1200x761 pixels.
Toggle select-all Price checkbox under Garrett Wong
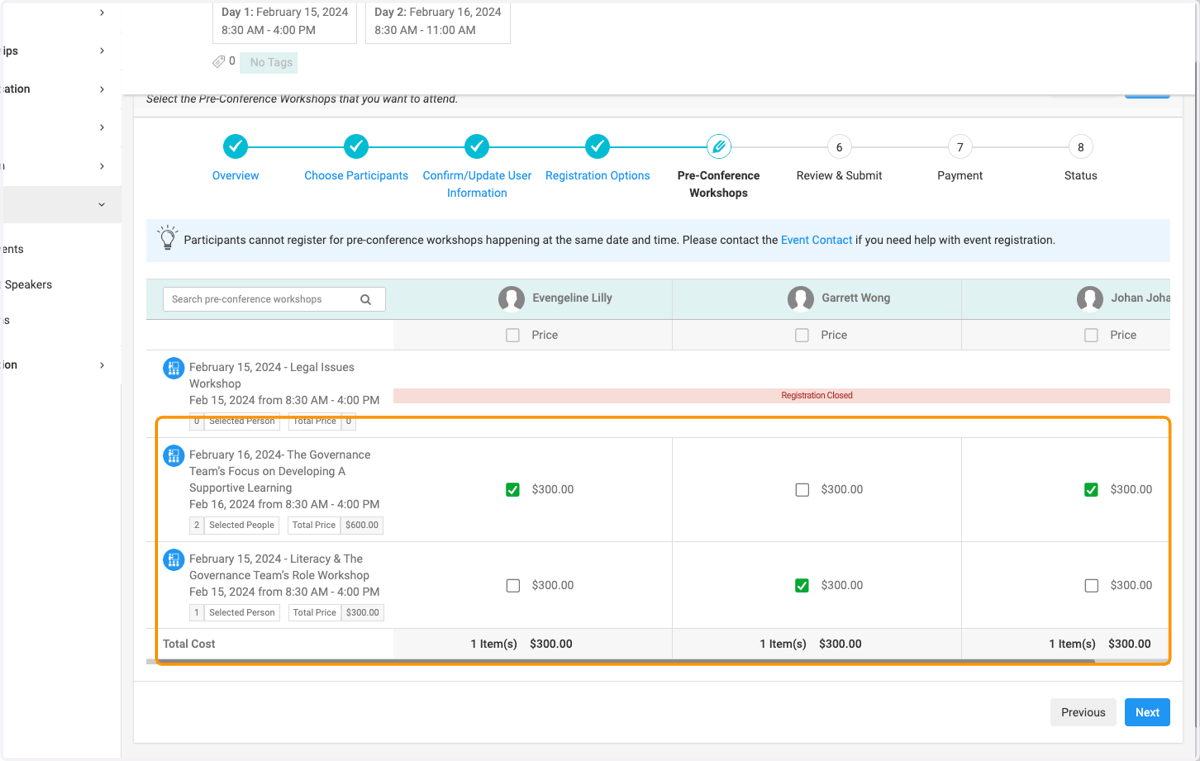(802, 335)
